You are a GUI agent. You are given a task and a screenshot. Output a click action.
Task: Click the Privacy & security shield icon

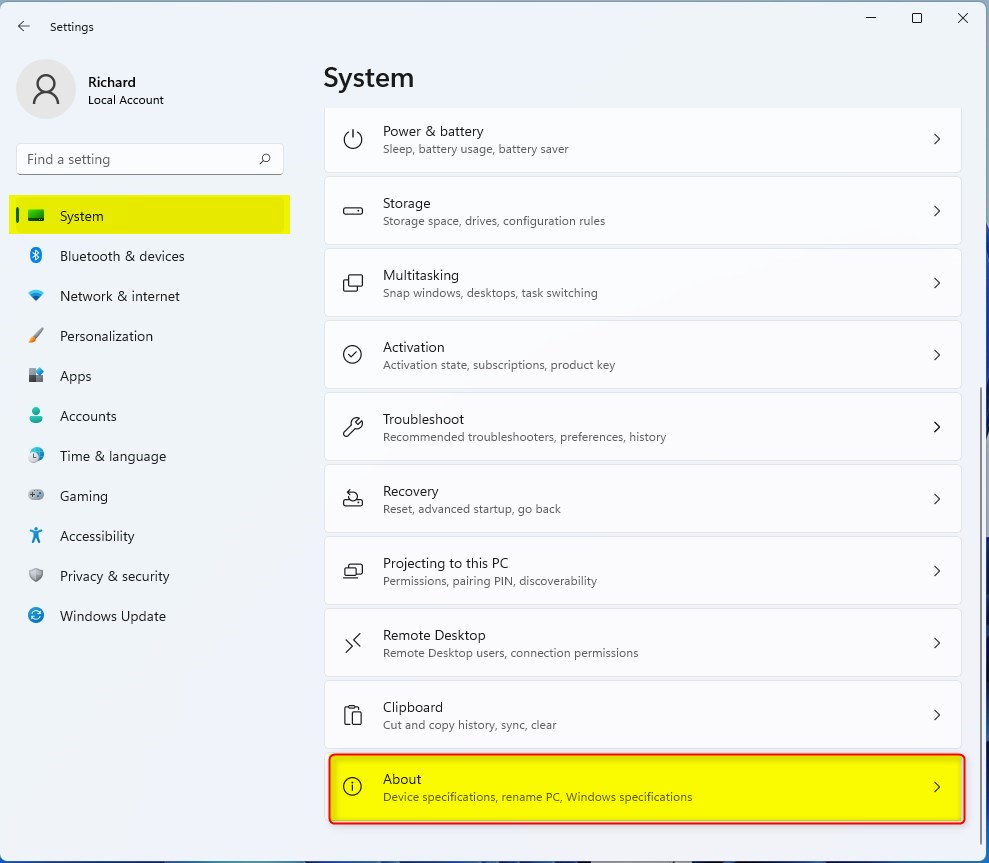[x=36, y=576]
